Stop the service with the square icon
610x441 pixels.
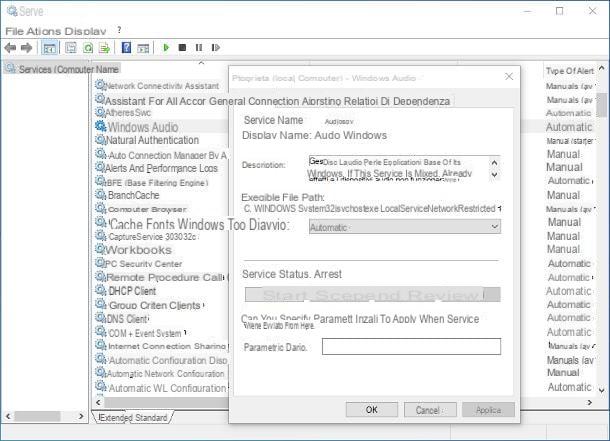click(x=182, y=47)
